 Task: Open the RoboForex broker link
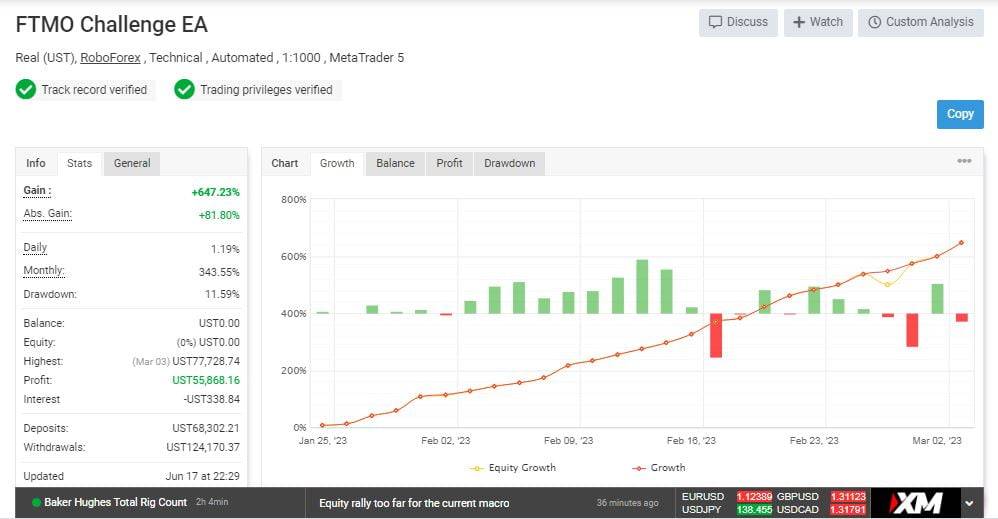(112, 58)
